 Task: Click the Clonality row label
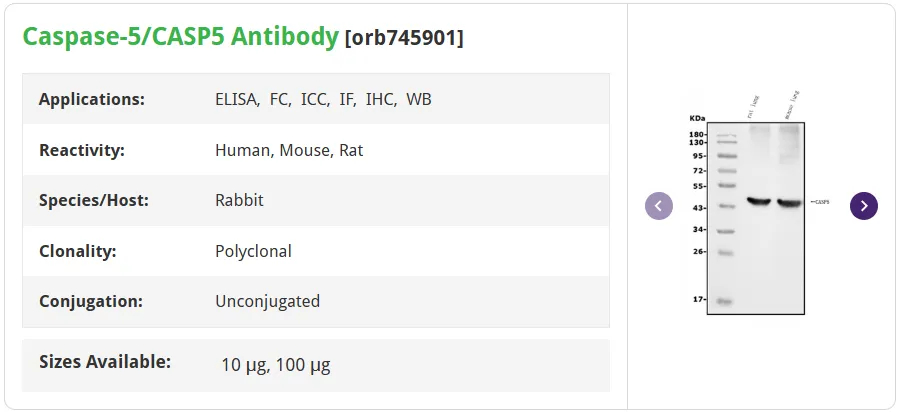78,251
